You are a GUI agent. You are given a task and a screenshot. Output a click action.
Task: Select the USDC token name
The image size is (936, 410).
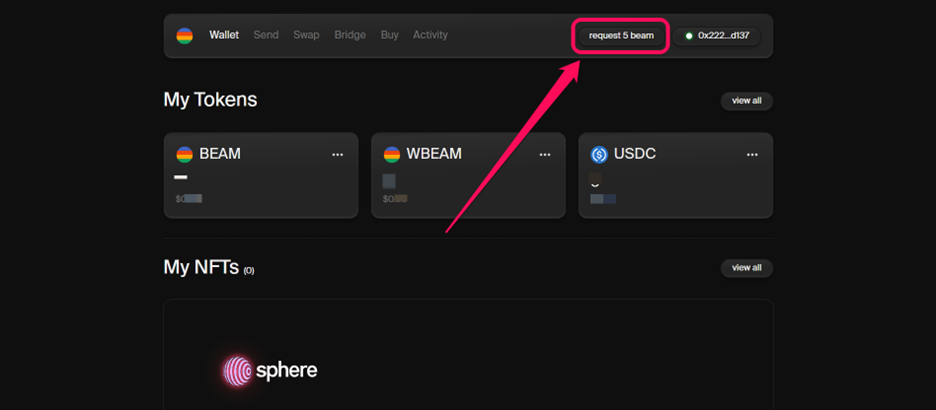tap(635, 154)
